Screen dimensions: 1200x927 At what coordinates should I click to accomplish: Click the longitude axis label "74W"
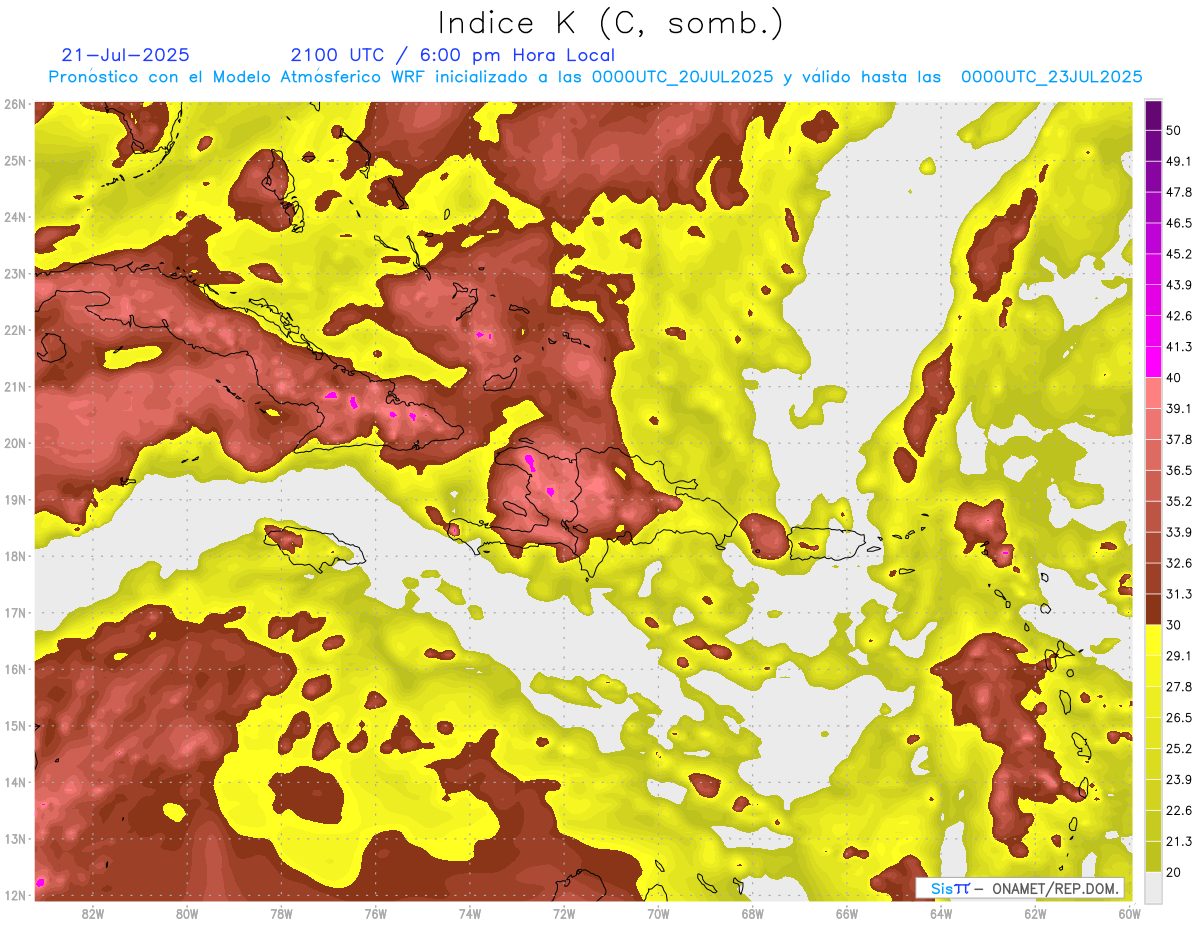coord(469,913)
